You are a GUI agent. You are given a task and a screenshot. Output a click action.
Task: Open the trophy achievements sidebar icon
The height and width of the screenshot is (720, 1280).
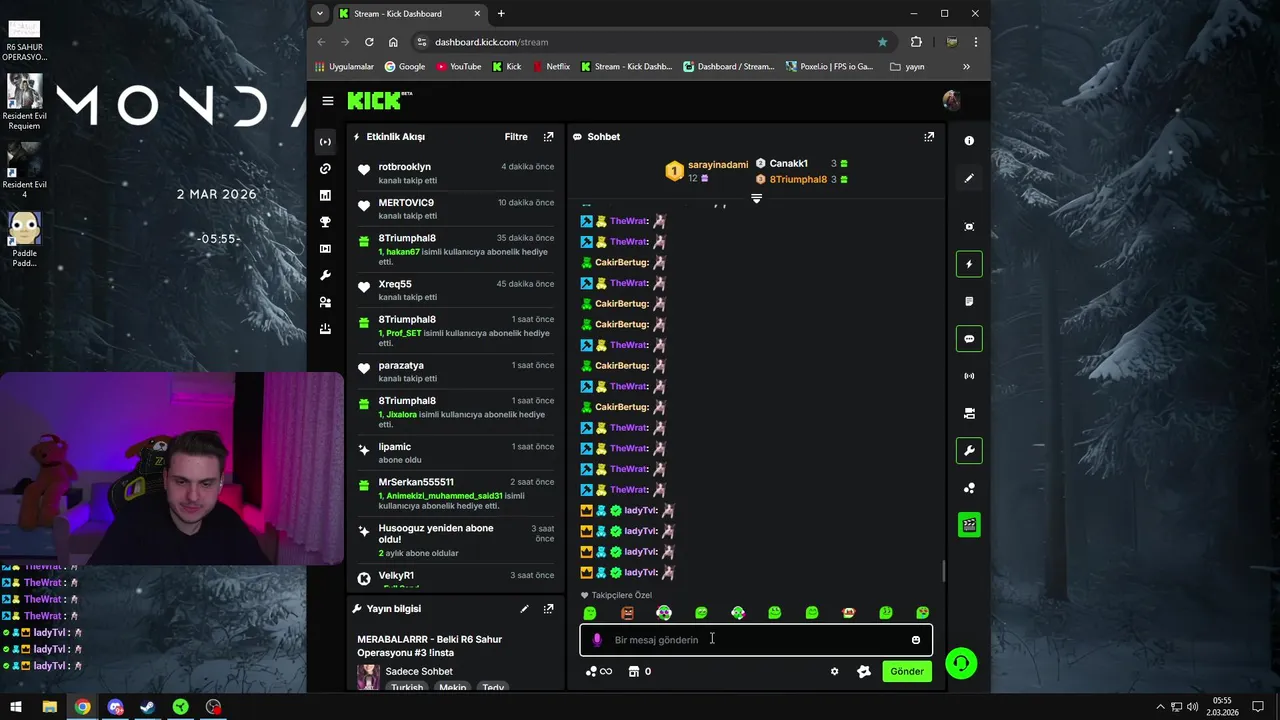[x=325, y=222]
